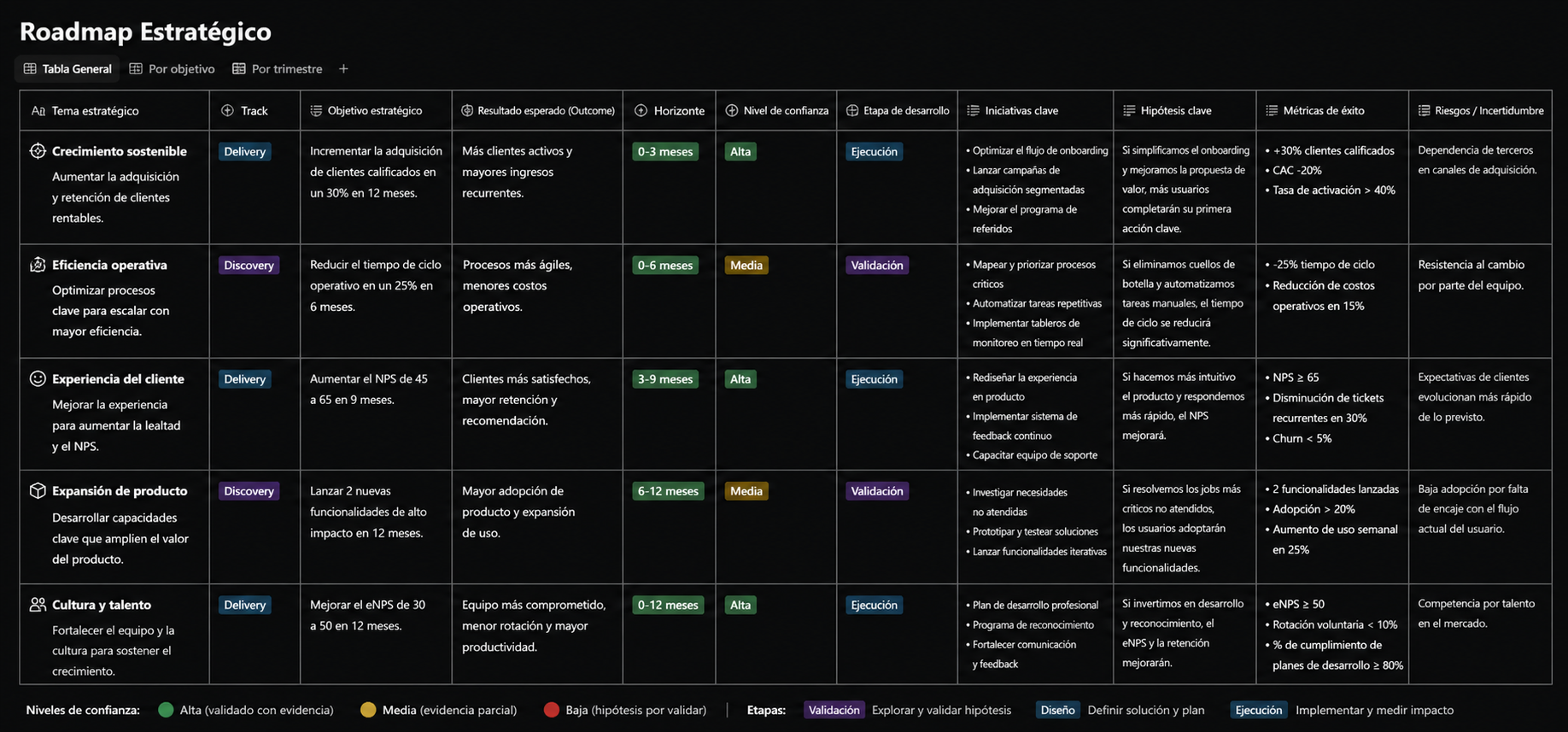The image size is (1568, 732).
Task: Open the Iniciativas clave column header
Action: tap(1035, 111)
